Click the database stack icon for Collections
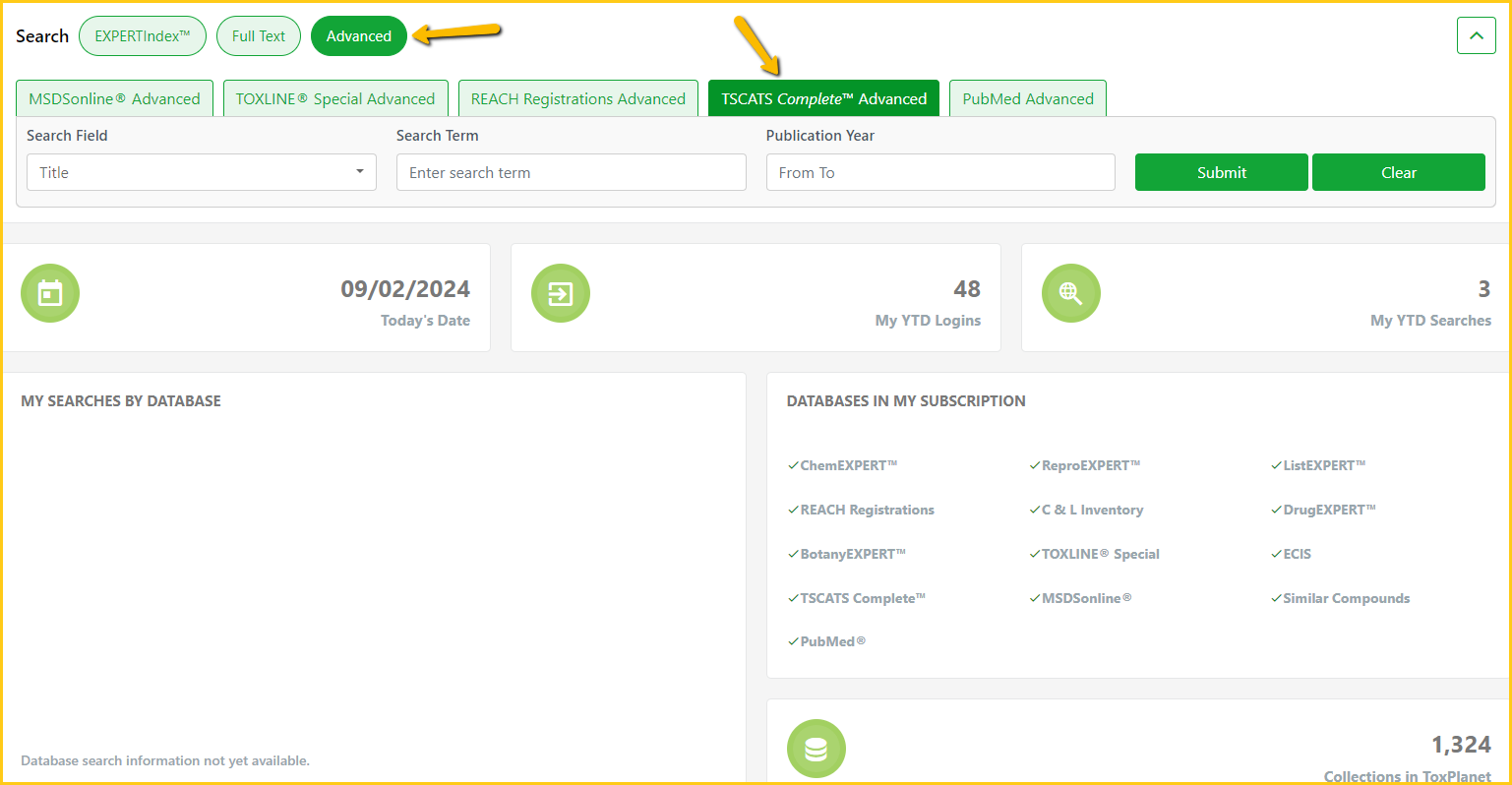The height and width of the screenshot is (785, 1512). (x=816, y=749)
